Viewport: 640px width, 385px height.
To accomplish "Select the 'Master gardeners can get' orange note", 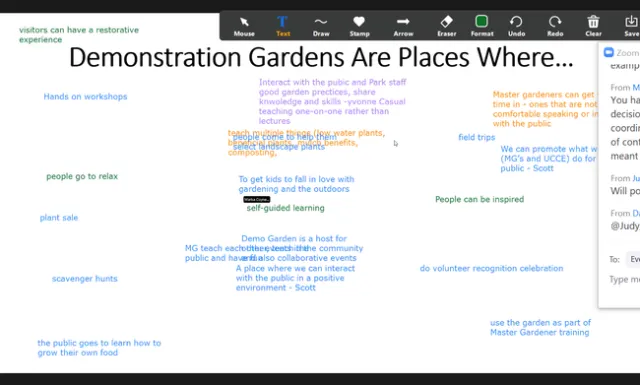I will (x=545, y=109).
